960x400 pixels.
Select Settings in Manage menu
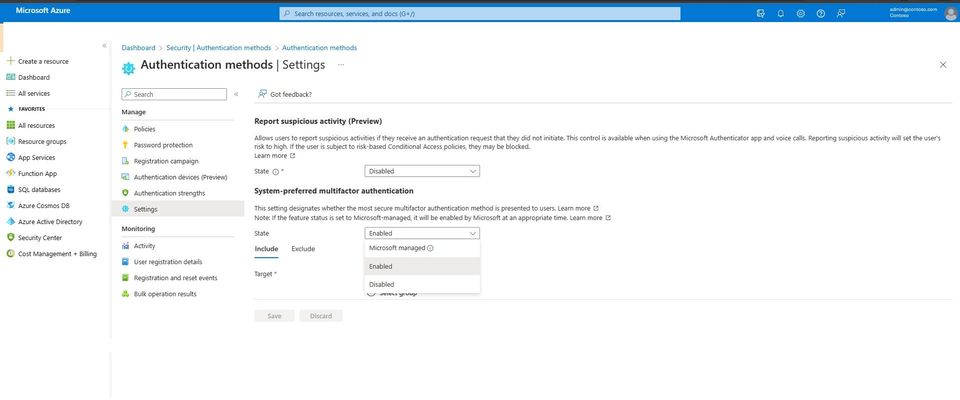(178, 209)
